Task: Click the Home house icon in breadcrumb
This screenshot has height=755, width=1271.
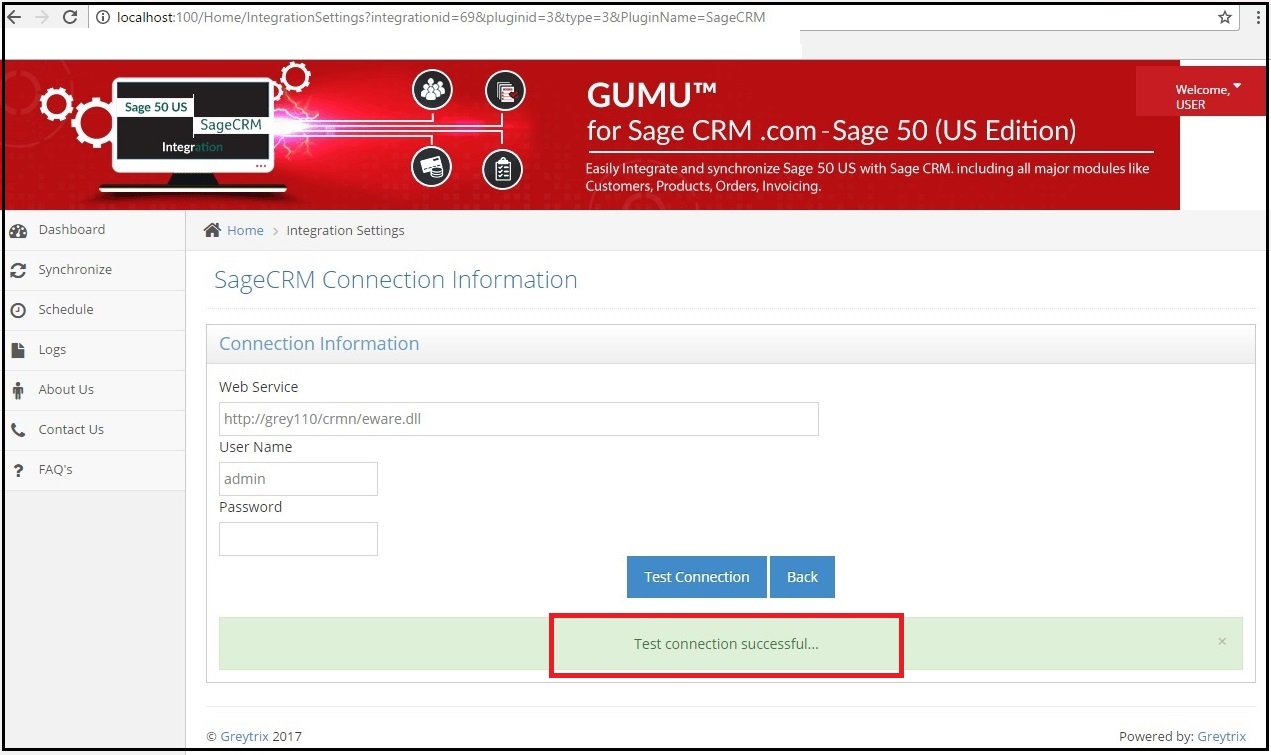Action: click(212, 230)
